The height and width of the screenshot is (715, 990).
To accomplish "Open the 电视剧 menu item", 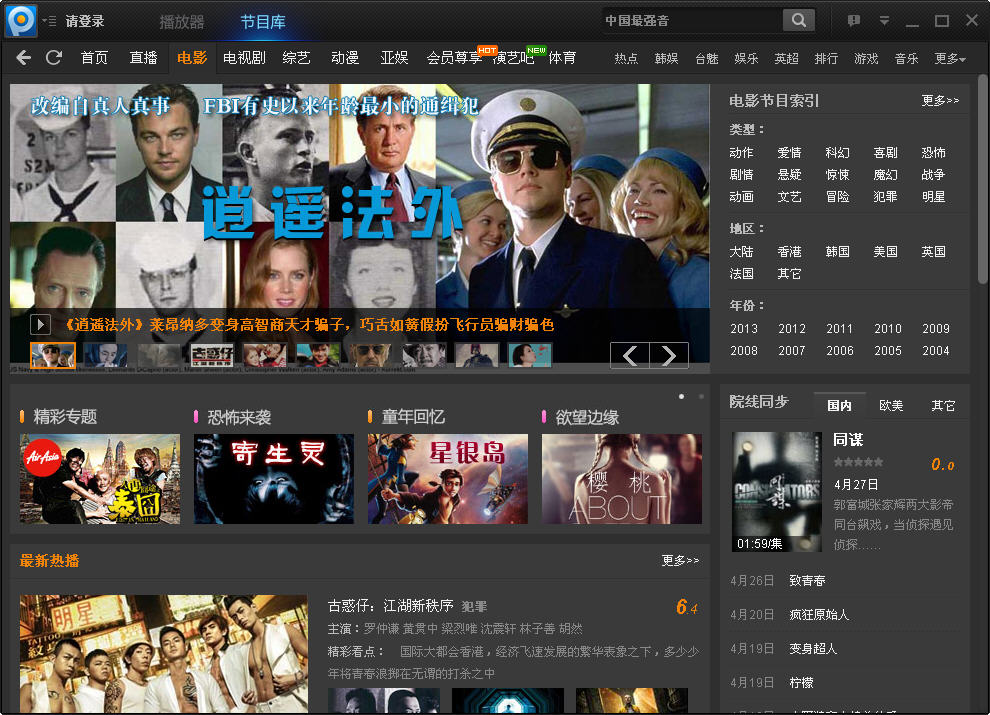I will (x=244, y=58).
